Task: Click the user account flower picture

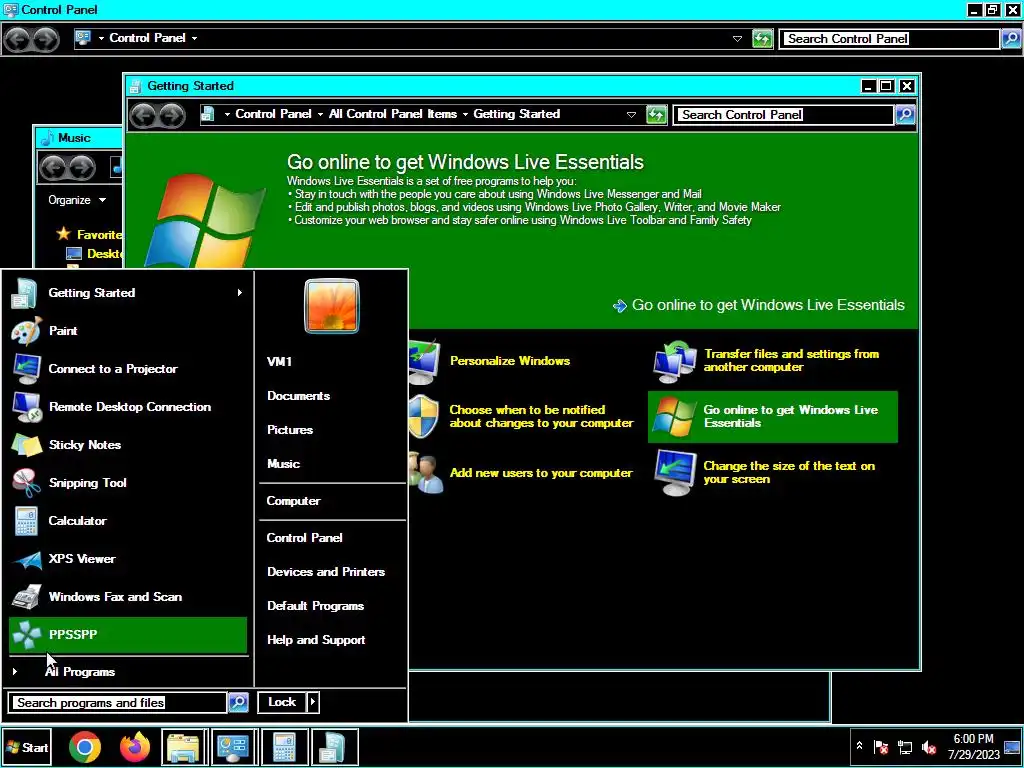Action: coord(332,306)
